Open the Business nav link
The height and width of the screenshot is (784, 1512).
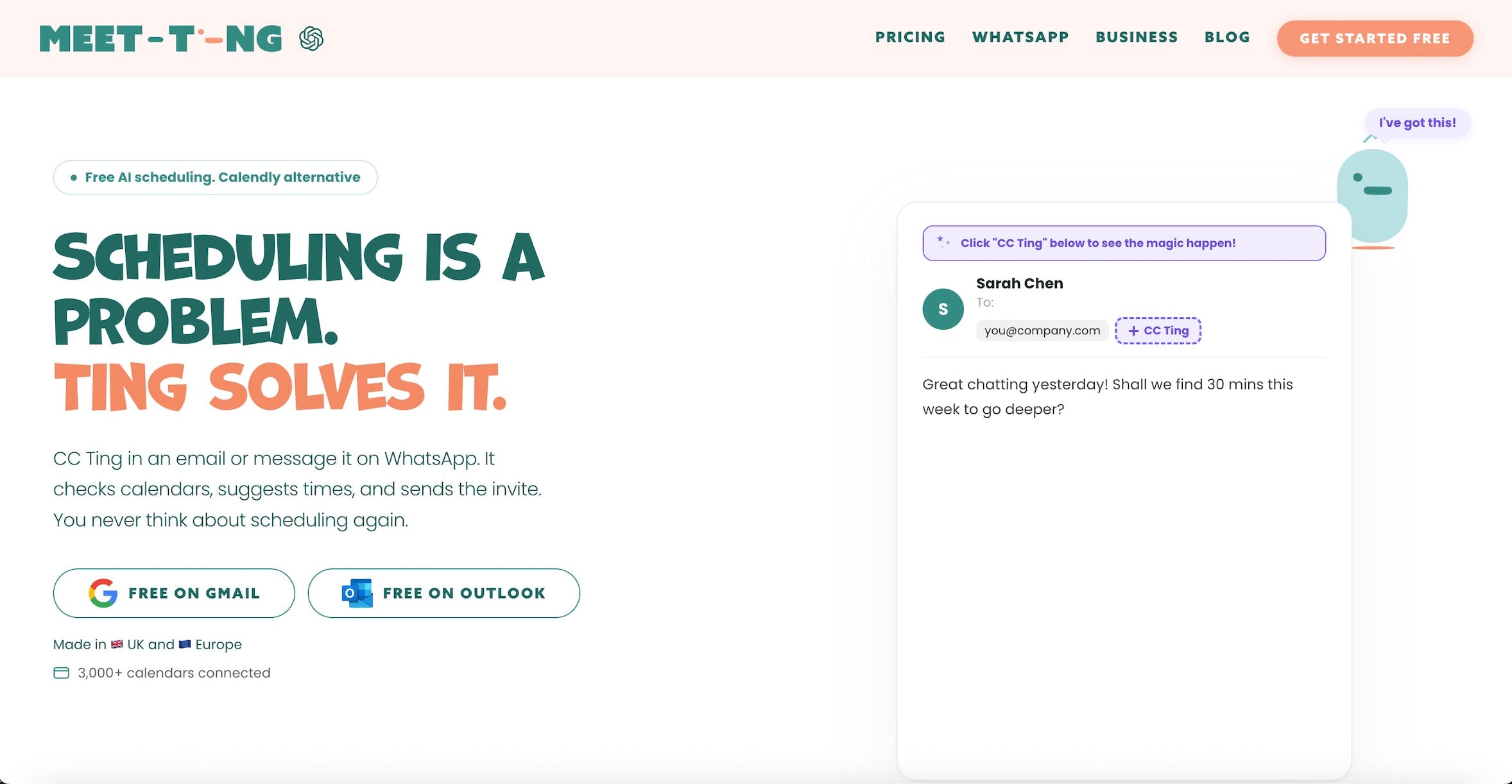click(x=1137, y=37)
